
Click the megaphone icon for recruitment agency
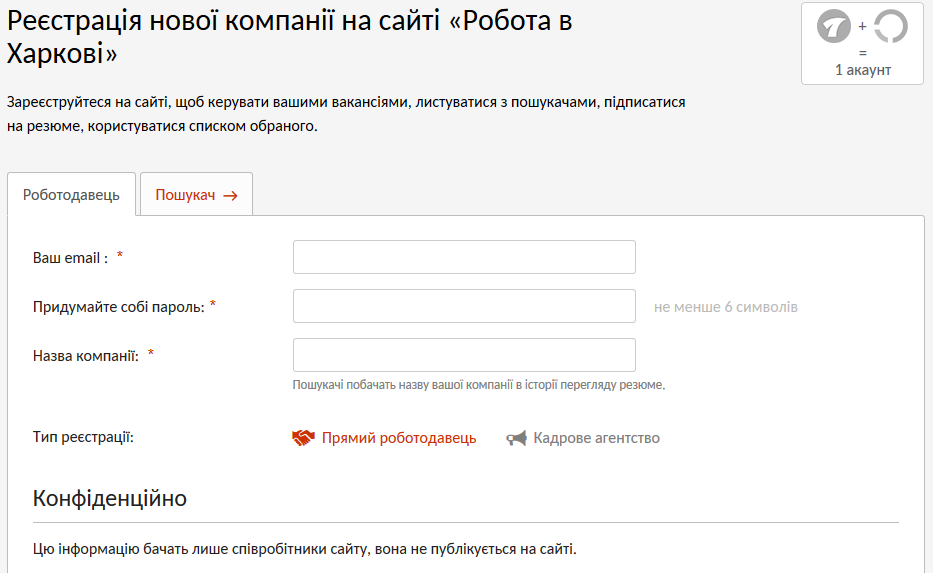click(516, 438)
